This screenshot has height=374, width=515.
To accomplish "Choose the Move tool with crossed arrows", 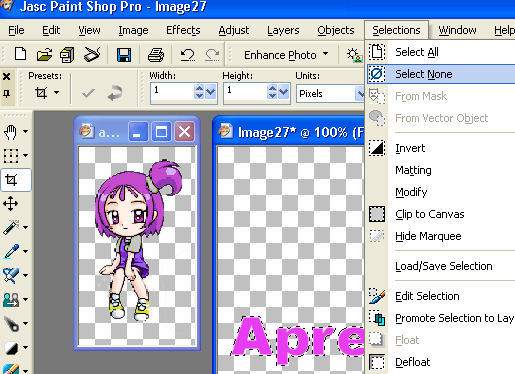I will pos(11,204).
